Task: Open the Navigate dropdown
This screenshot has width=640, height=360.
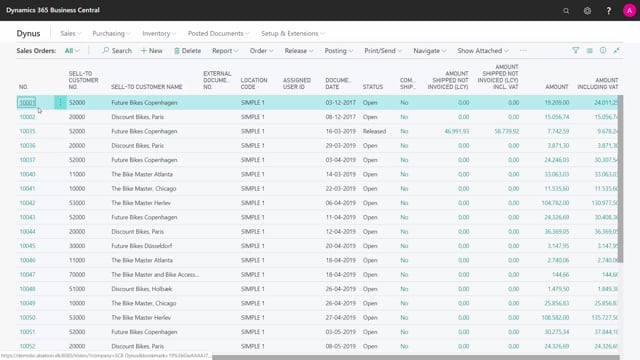Action: (430, 51)
